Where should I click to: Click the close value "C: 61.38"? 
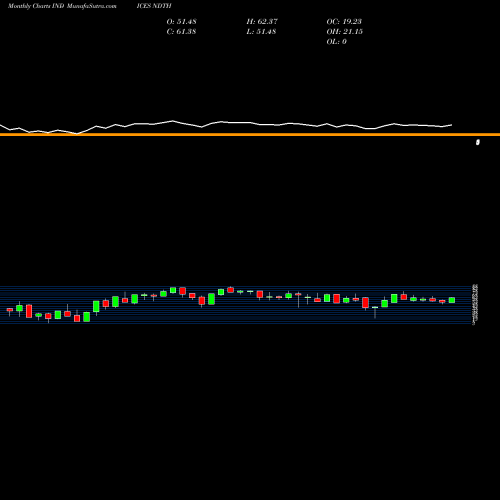coord(181,31)
